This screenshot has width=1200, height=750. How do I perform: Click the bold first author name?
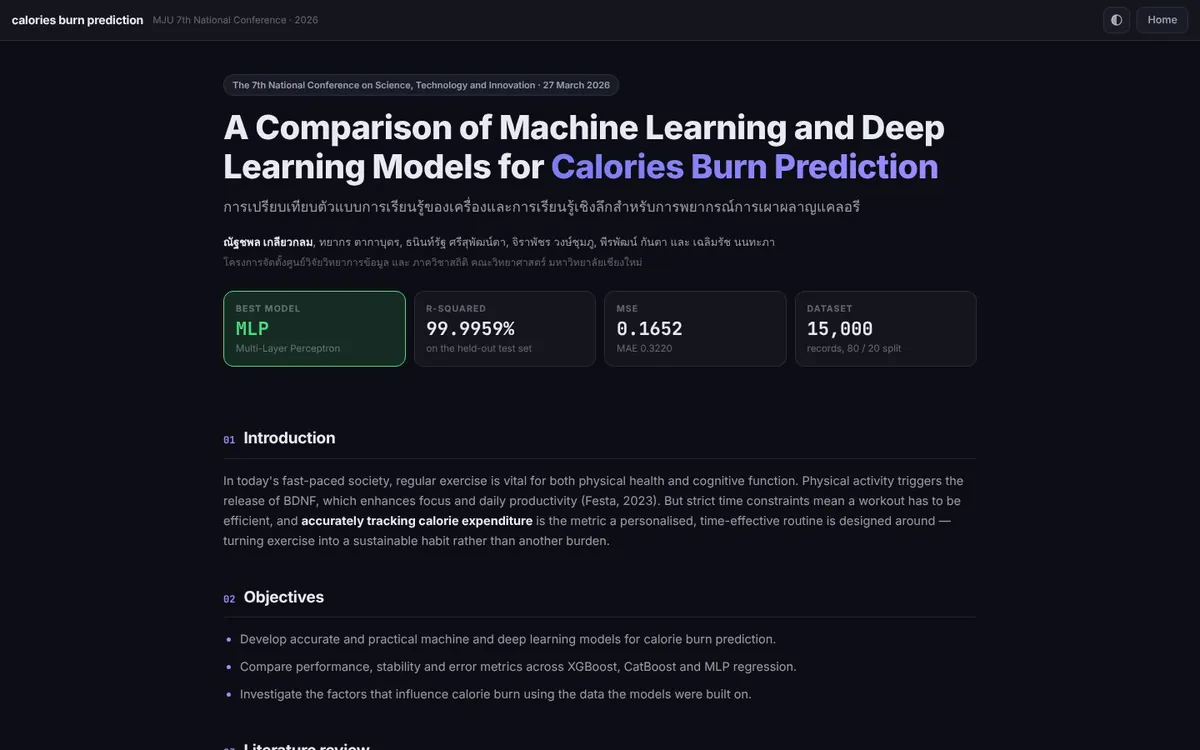click(268, 242)
